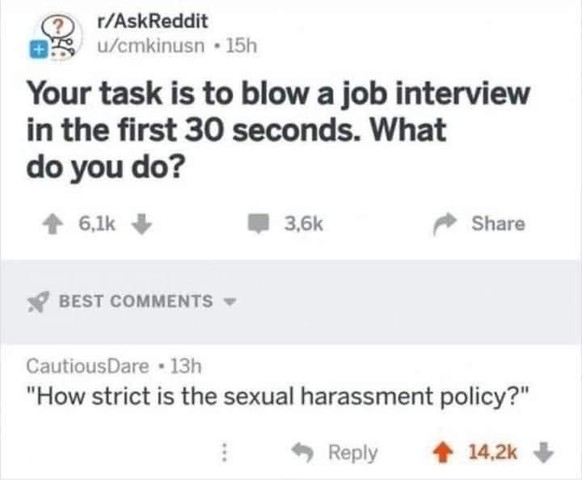This screenshot has height=480, width=582.
Task: Click the Share arrow icon
Action: tap(444, 224)
